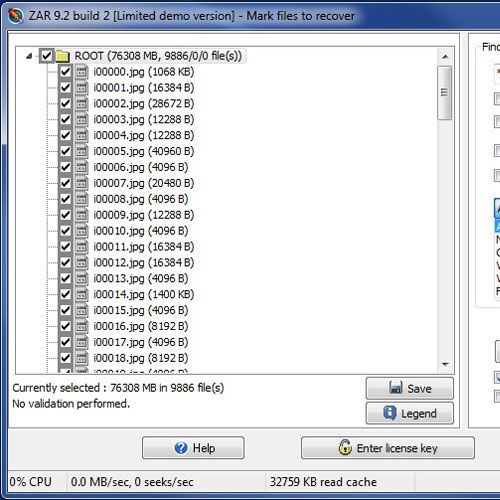This screenshot has height=500, width=500.
Task: Select i00004.jpg (12288 B) entry
Action: click(144, 135)
